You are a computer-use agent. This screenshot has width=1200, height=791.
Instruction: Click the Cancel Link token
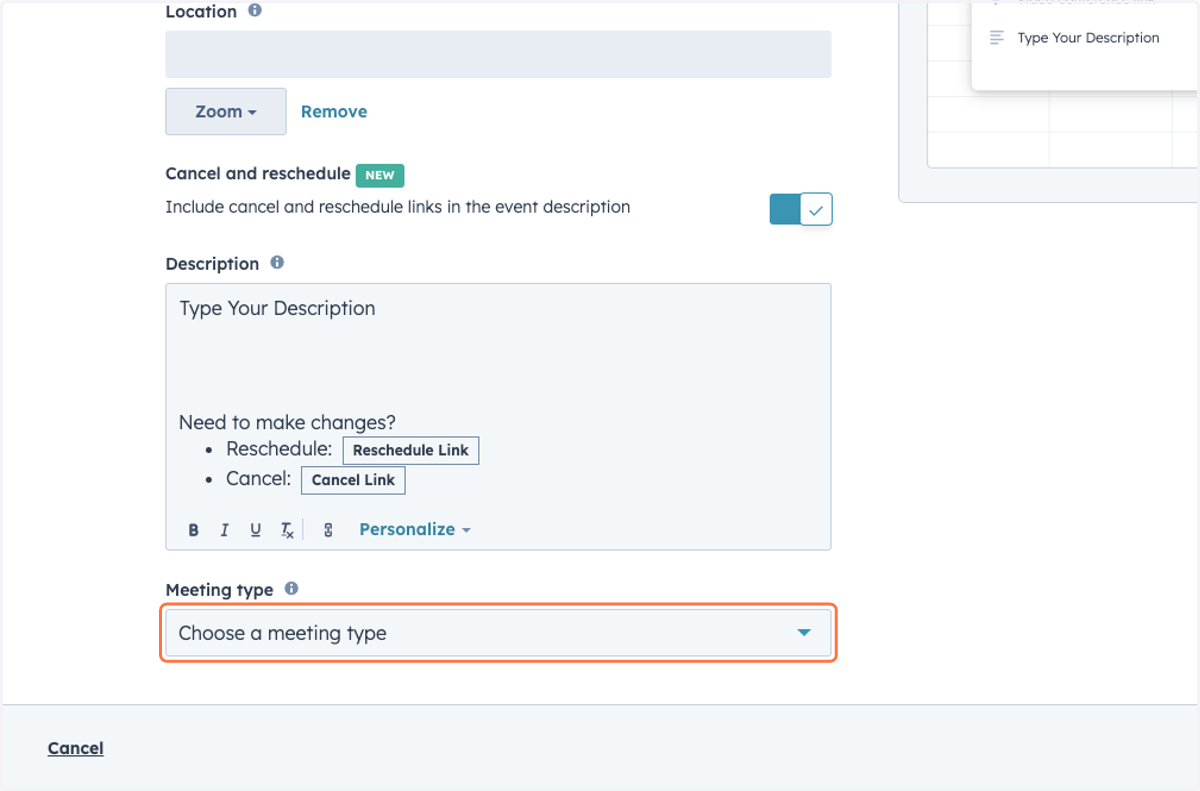(x=353, y=480)
